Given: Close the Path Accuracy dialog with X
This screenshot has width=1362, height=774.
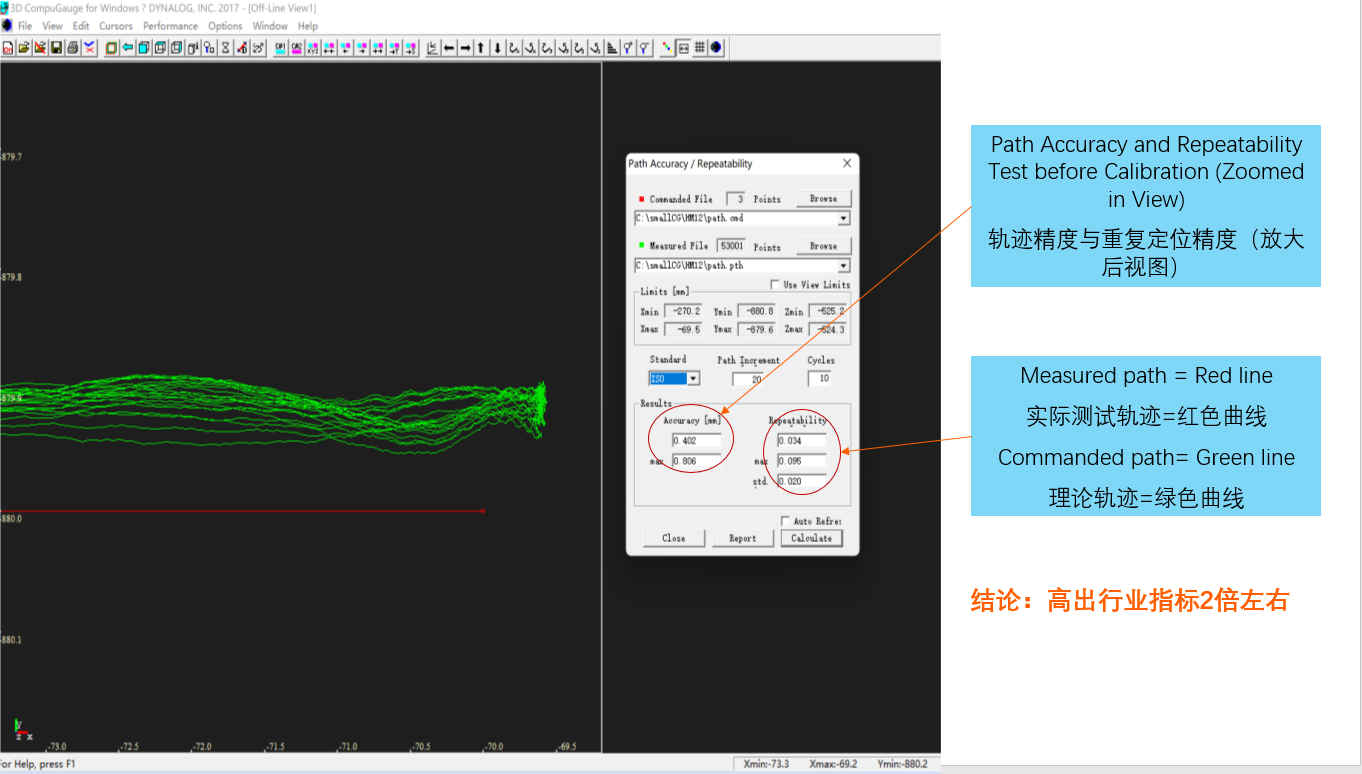Looking at the screenshot, I should 847,163.
